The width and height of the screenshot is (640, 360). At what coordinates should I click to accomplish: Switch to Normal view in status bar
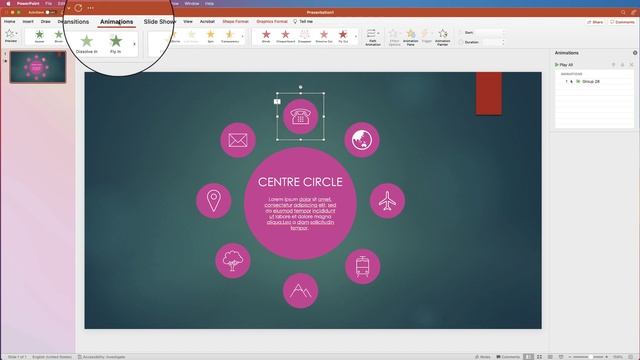[x=529, y=357]
